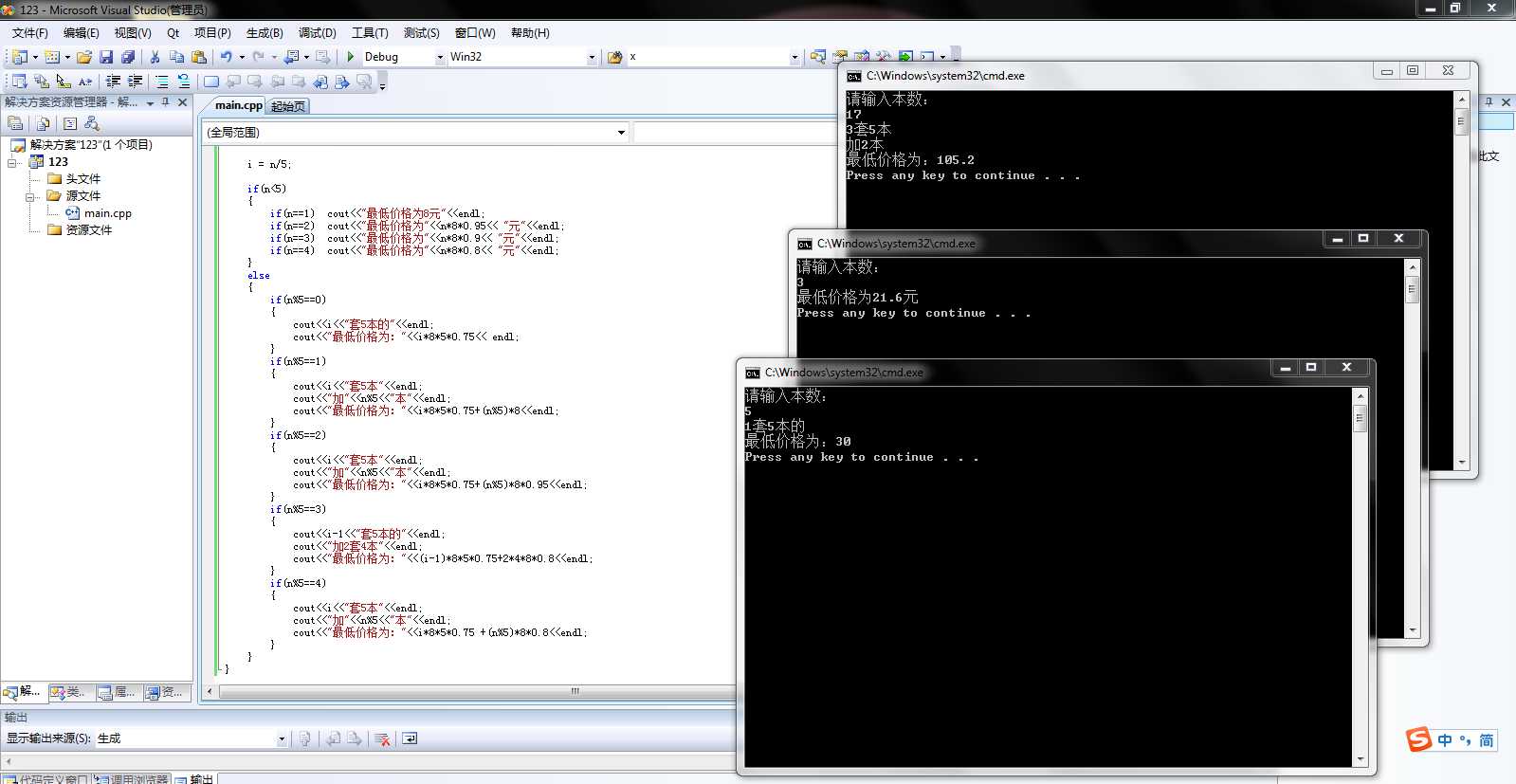Switch to 代码定义窗口 bottom tab
Screen dimensions: 1516x784
click(x=46, y=779)
